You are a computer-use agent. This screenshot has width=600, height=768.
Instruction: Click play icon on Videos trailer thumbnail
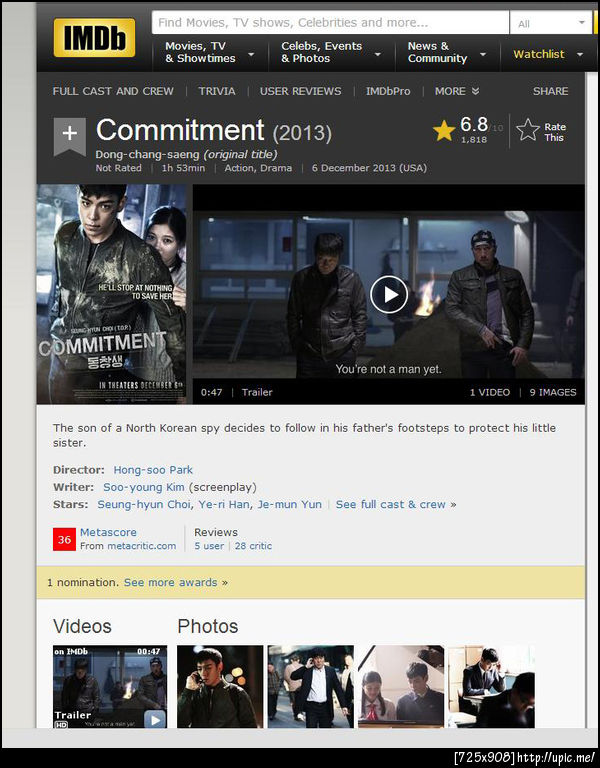(155, 720)
